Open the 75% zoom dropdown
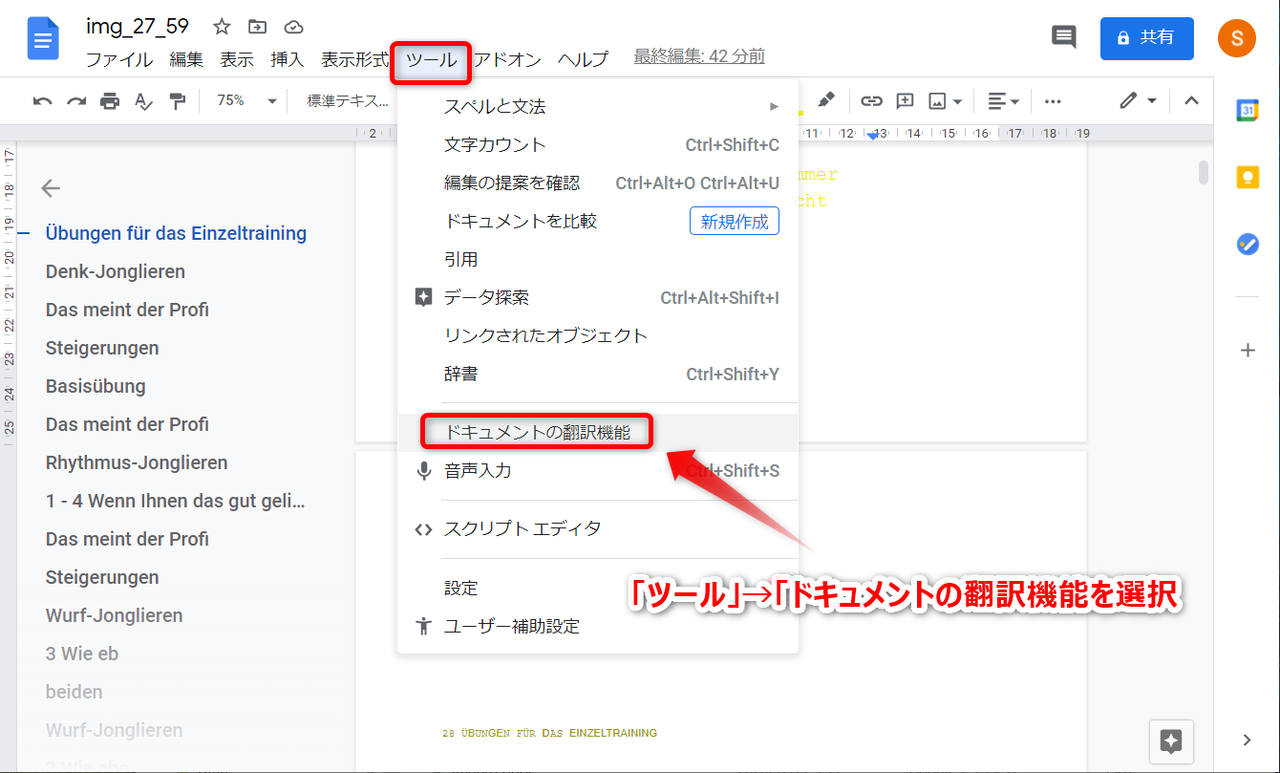1280x773 pixels. 246,101
